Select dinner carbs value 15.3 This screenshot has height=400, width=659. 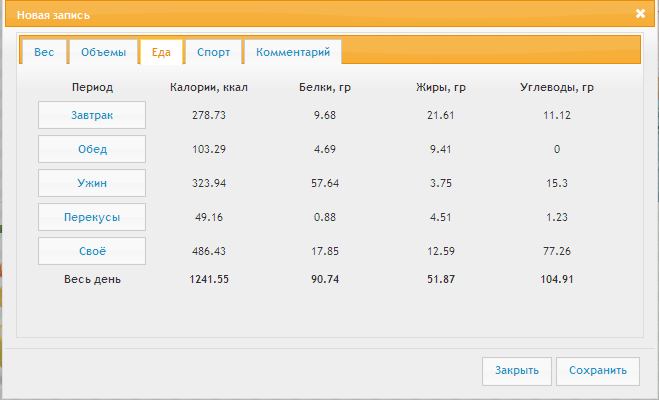click(x=557, y=183)
